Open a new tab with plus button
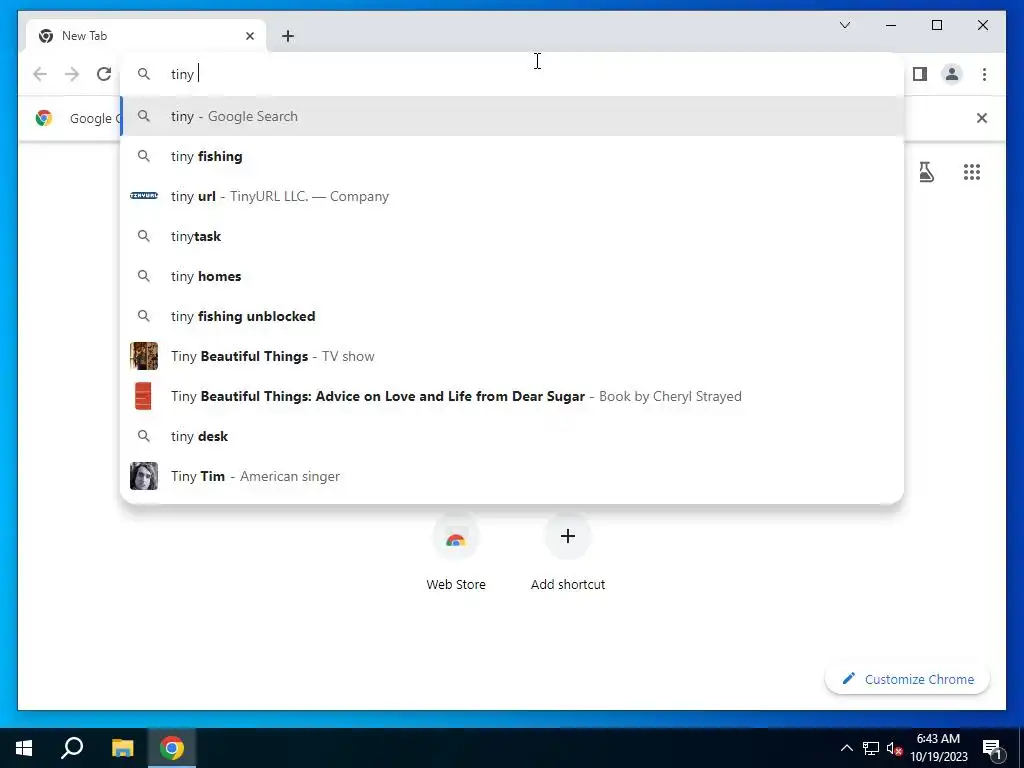The height and width of the screenshot is (768, 1024). pos(288,36)
